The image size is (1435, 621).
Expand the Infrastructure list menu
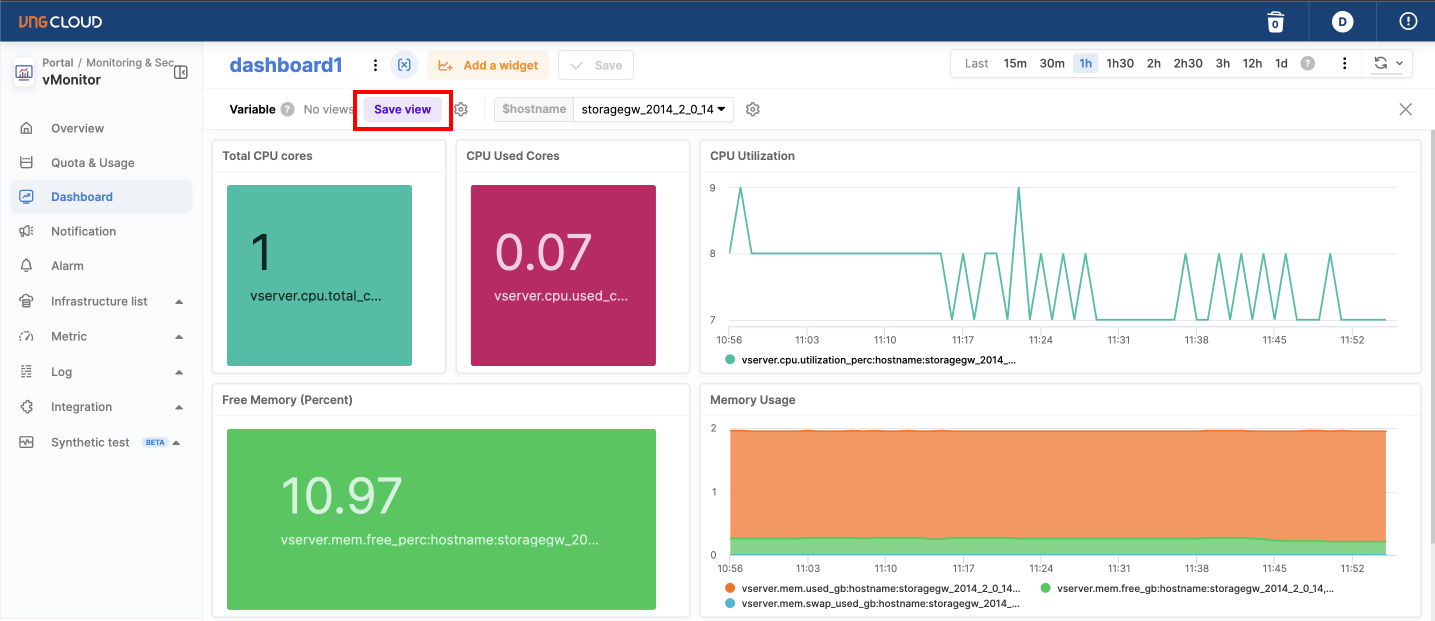point(100,301)
